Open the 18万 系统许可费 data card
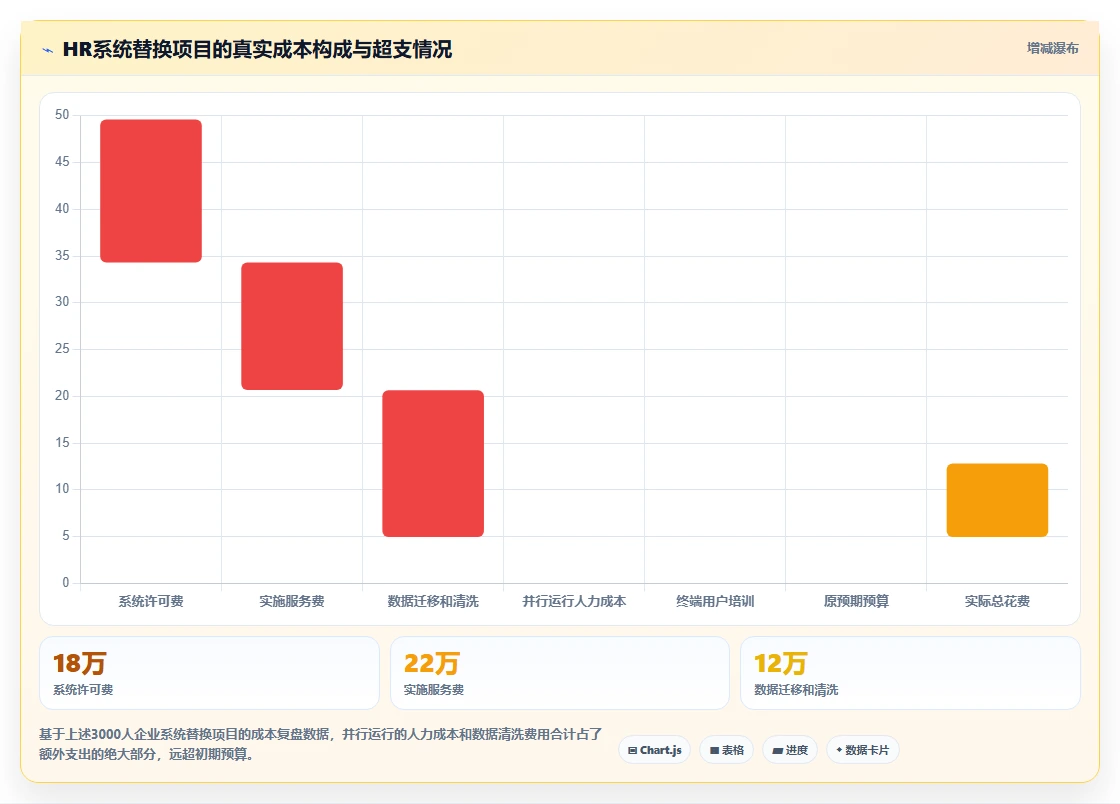This screenshot has width=1120, height=804. pos(209,673)
